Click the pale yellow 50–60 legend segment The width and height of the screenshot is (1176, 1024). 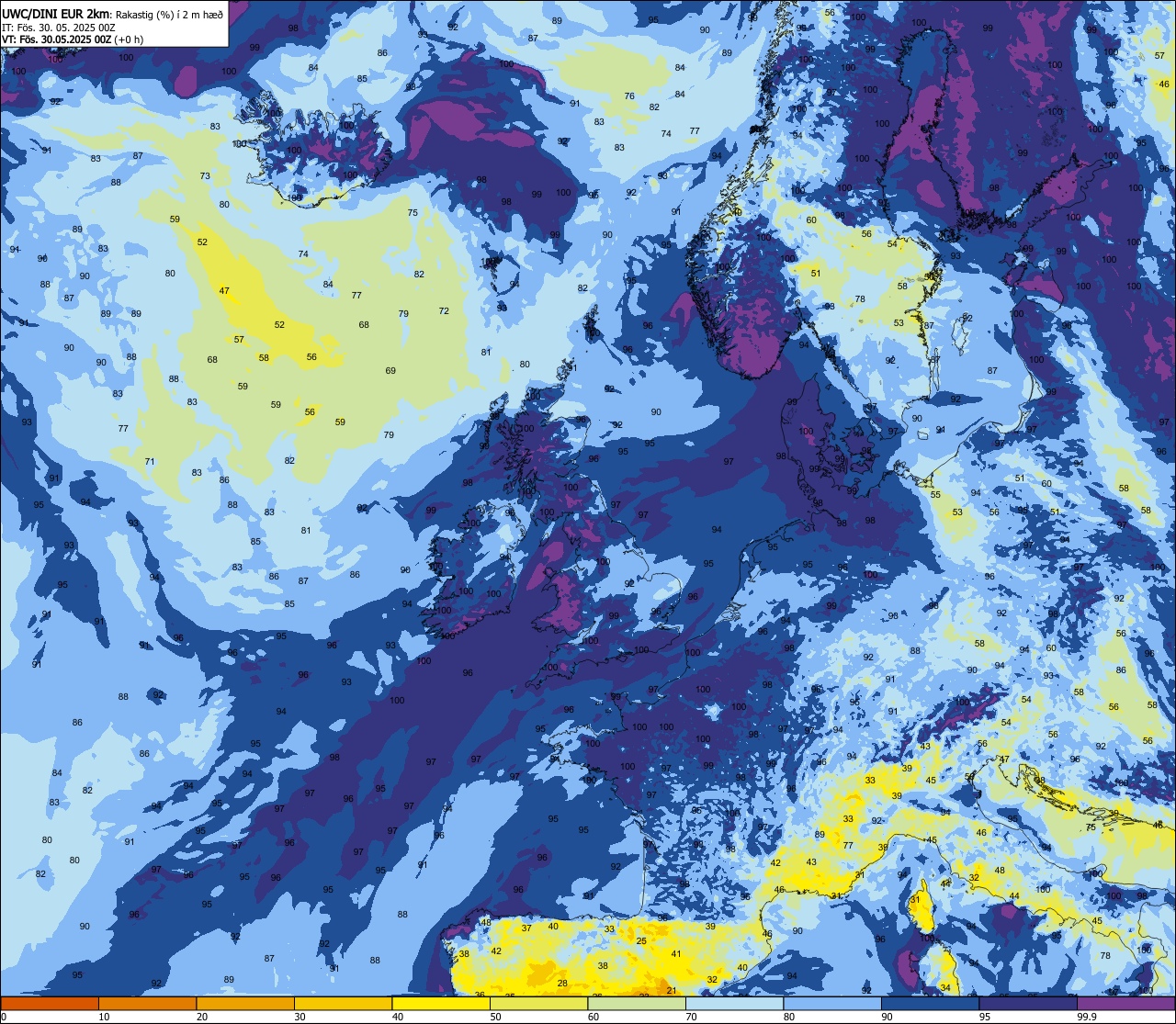click(538, 1003)
